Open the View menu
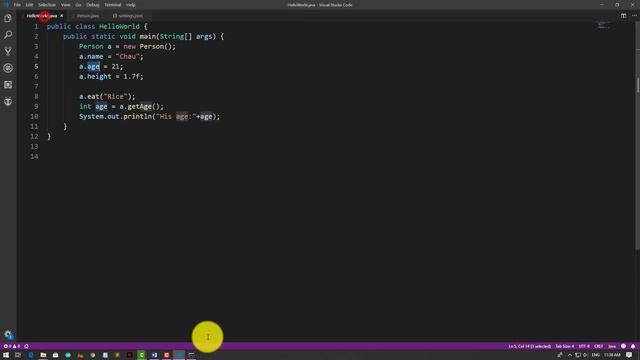Image resolution: width=640 pixels, height=360 pixels. pos(65,5)
